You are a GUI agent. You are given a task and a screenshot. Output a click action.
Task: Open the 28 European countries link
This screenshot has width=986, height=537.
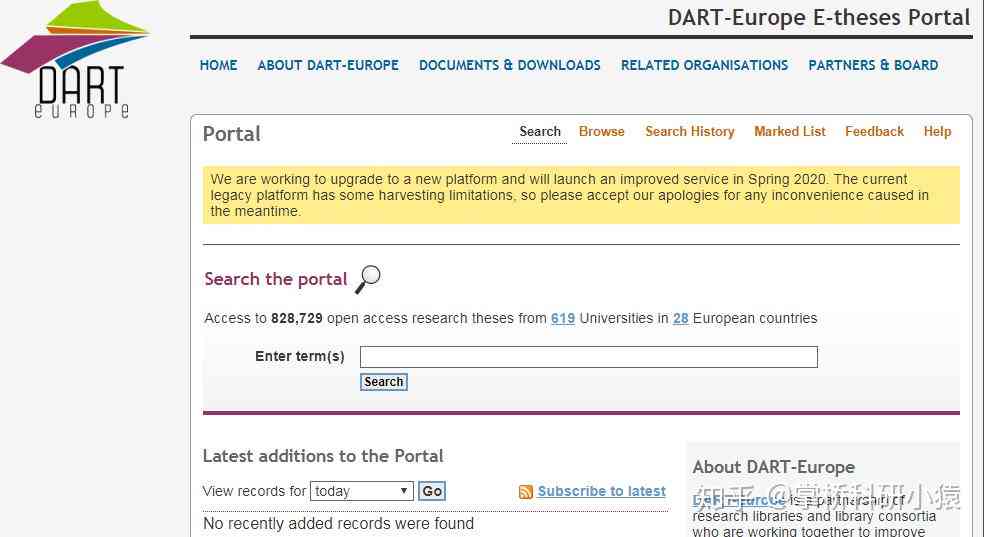click(x=680, y=318)
